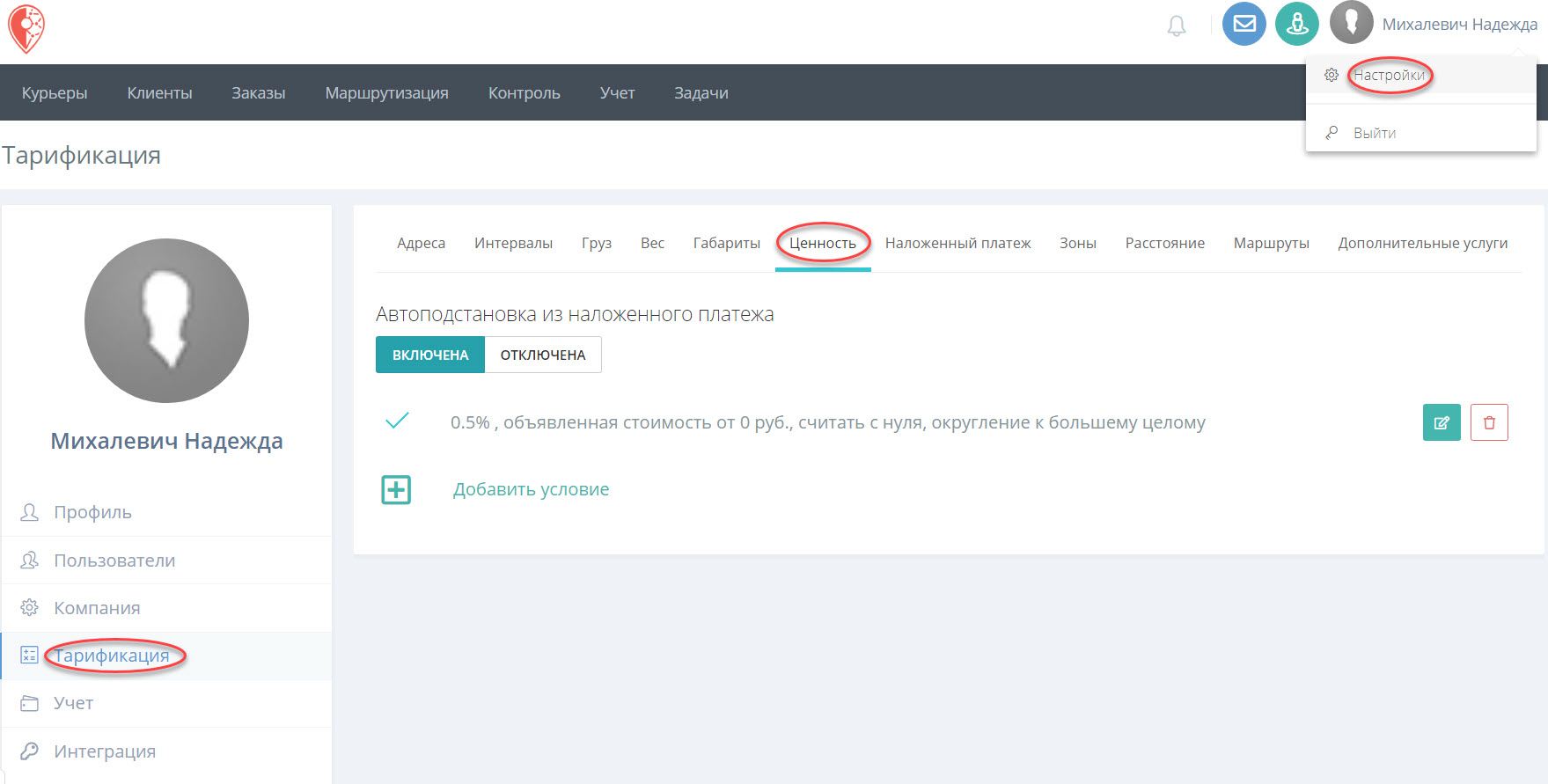Choose Настройки in the user dropdown
This screenshot has height=784, width=1548.
coord(1421,75)
